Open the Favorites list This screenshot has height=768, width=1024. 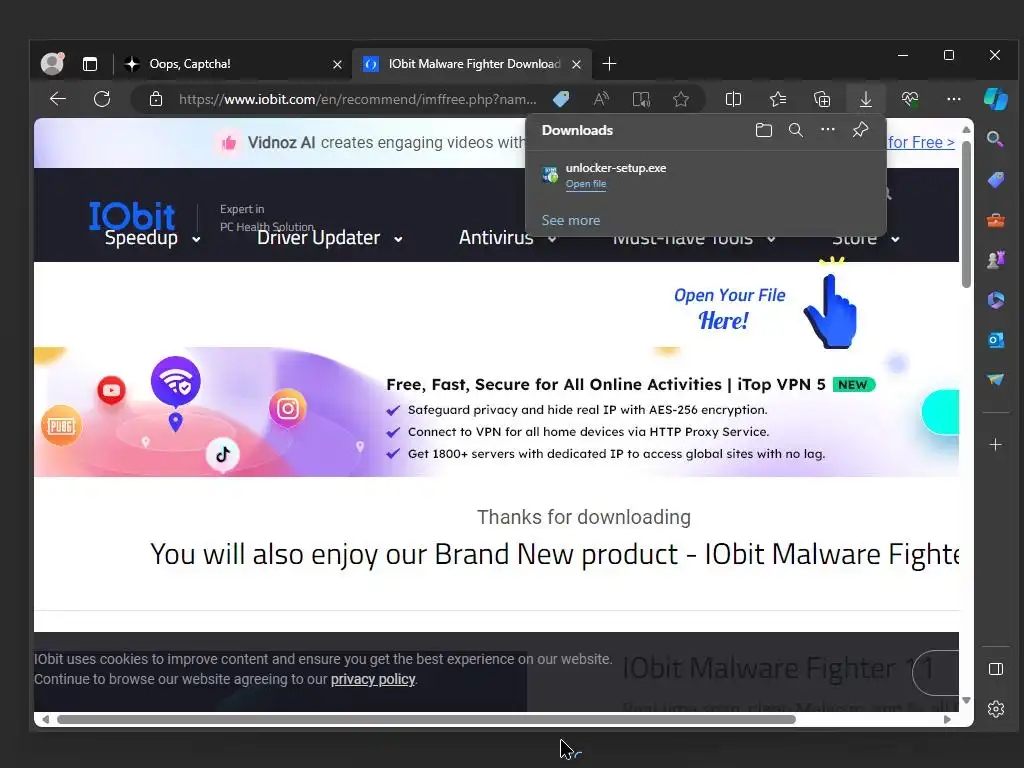pyautogui.click(x=778, y=99)
